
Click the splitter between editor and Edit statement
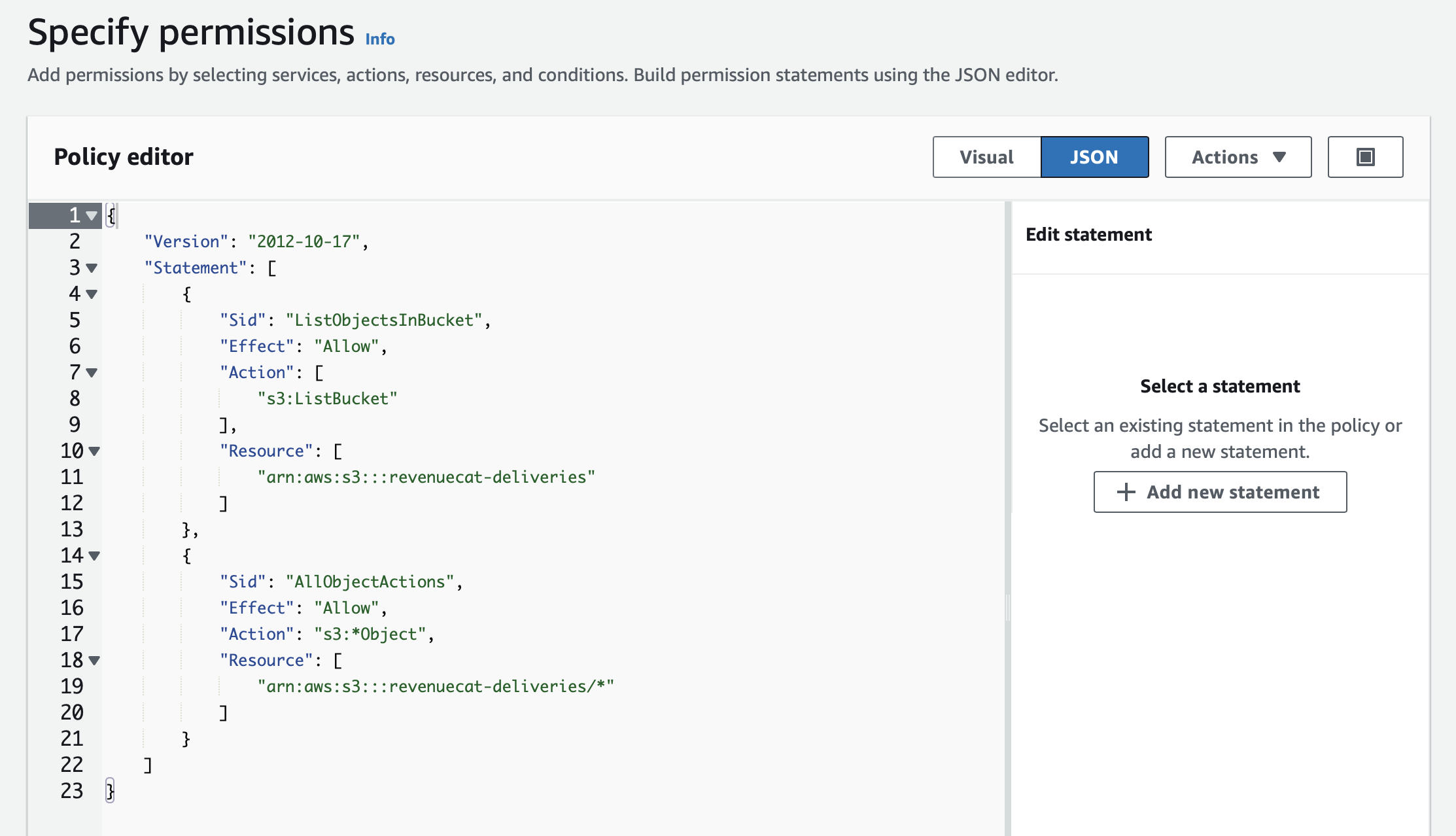1008,607
